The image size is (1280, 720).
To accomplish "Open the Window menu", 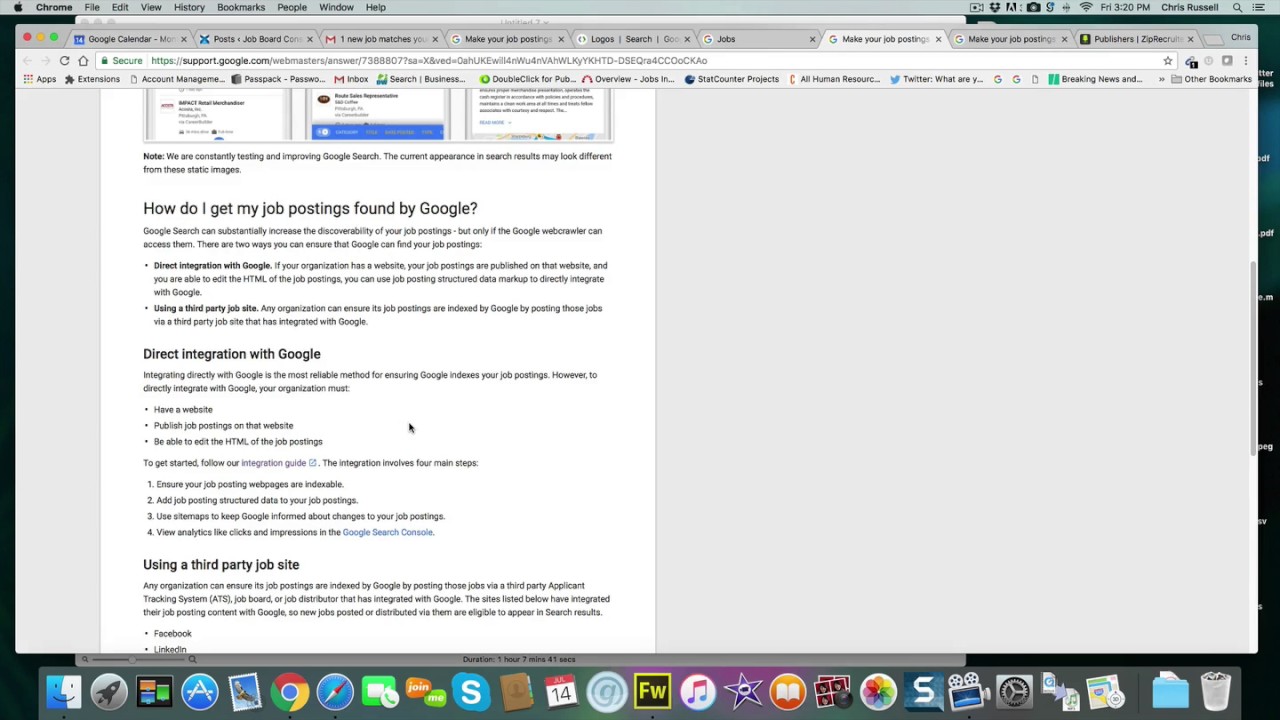I will [x=336, y=7].
